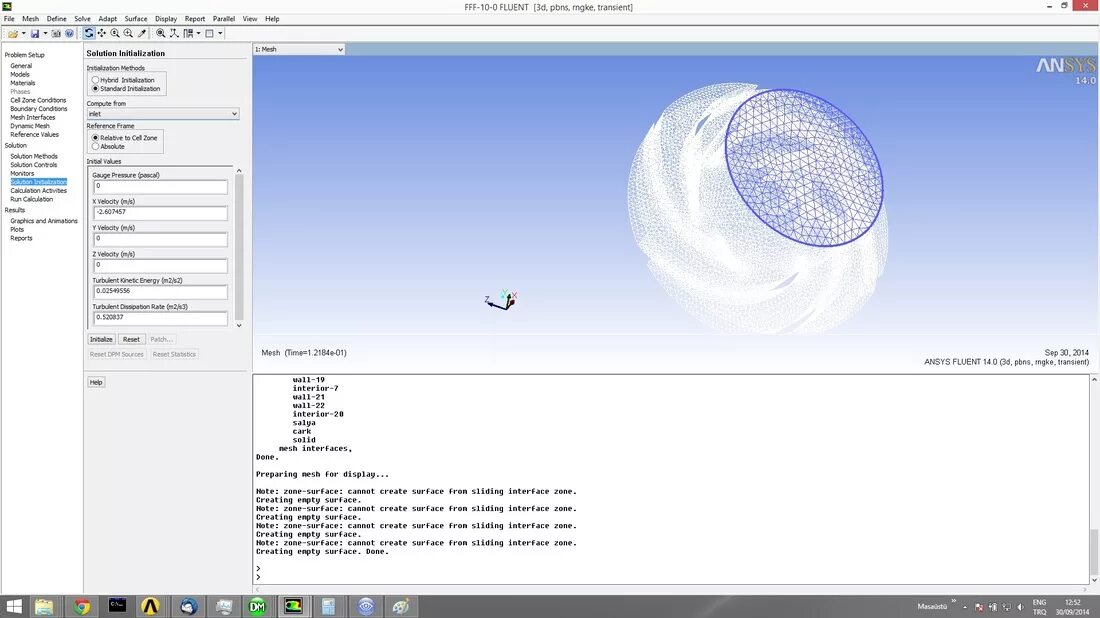Click the Initial Values scroll down arrow
The image size is (1100, 618).
(x=239, y=325)
